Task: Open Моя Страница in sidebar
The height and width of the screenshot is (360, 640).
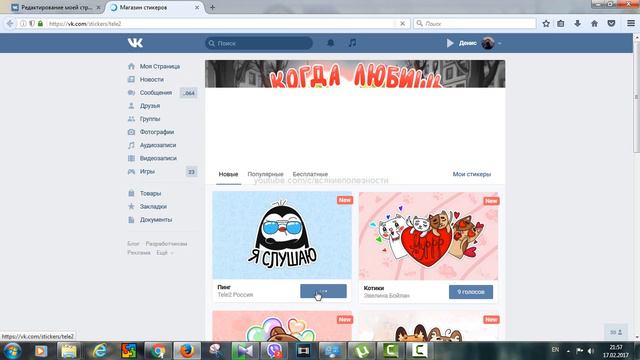Action: [160, 66]
